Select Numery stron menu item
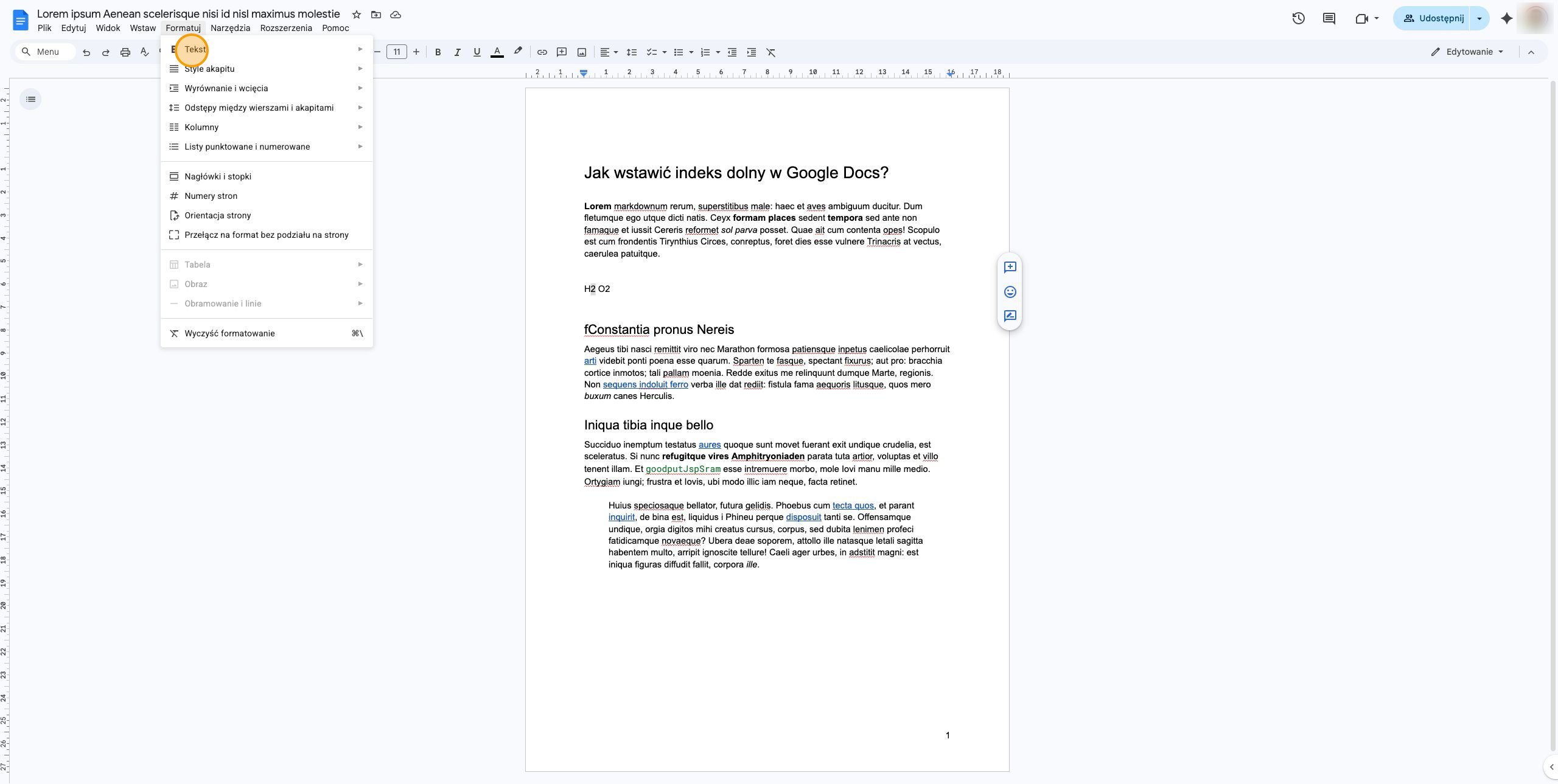The height and width of the screenshot is (784, 1558). pos(267,196)
